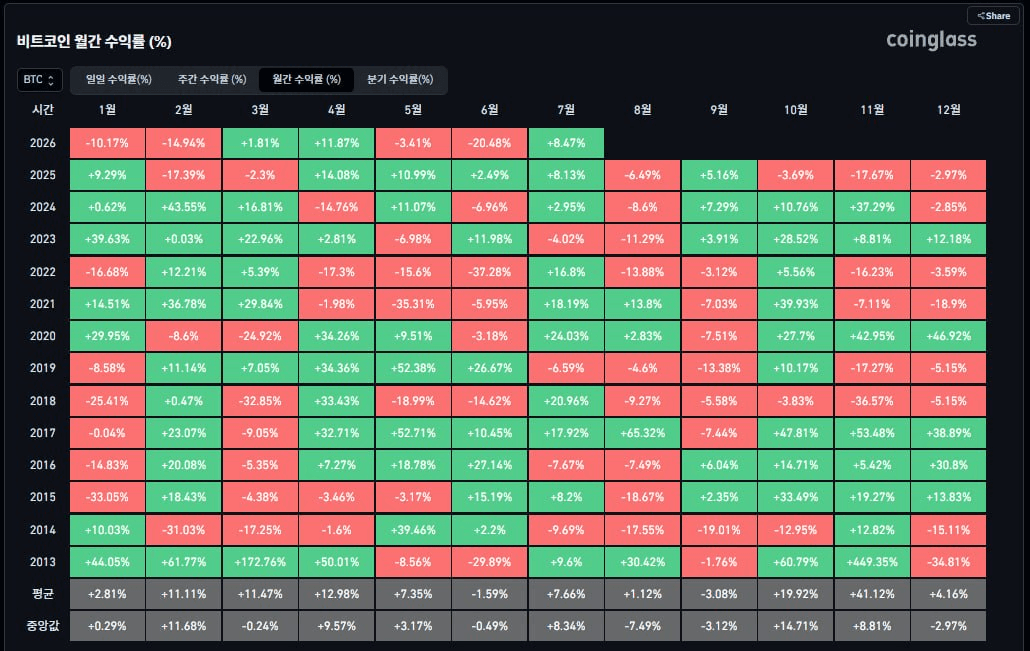This screenshot has width=1030, height=651.
Task: Select the 2026 January cell -10.17%
Action: pos(107,143)
